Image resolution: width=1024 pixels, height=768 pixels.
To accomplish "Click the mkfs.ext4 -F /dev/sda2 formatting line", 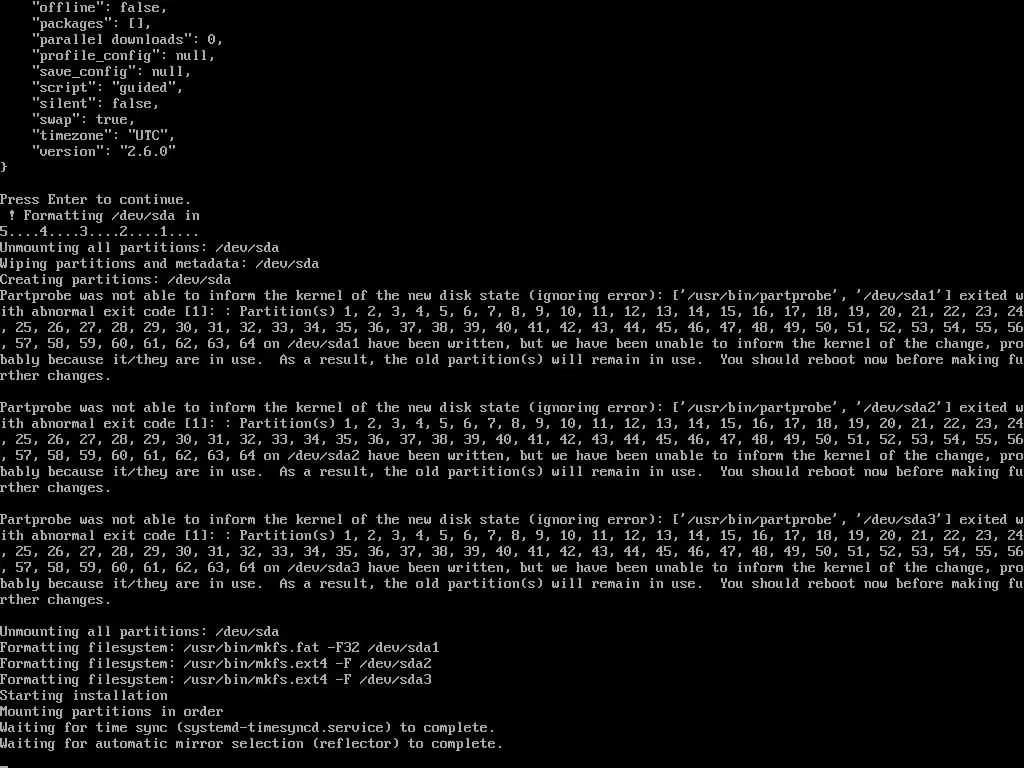I will pyautogui.click(x=216, y=664).
